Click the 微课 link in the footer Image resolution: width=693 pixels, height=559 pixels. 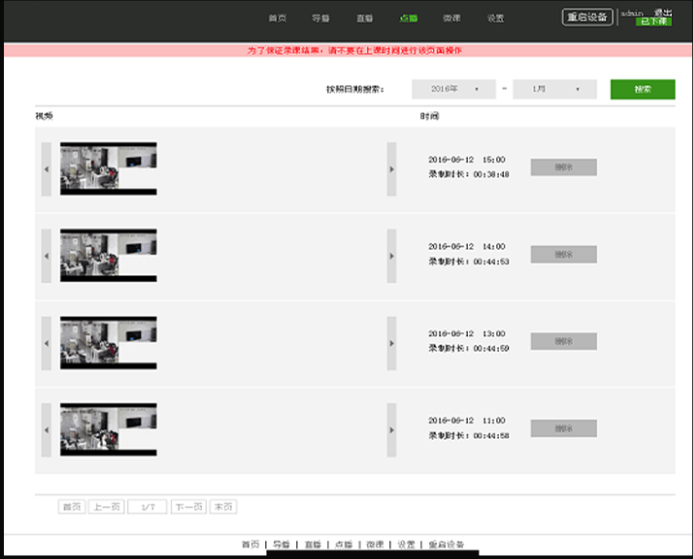pyautogui.click(x=375, y=544)
